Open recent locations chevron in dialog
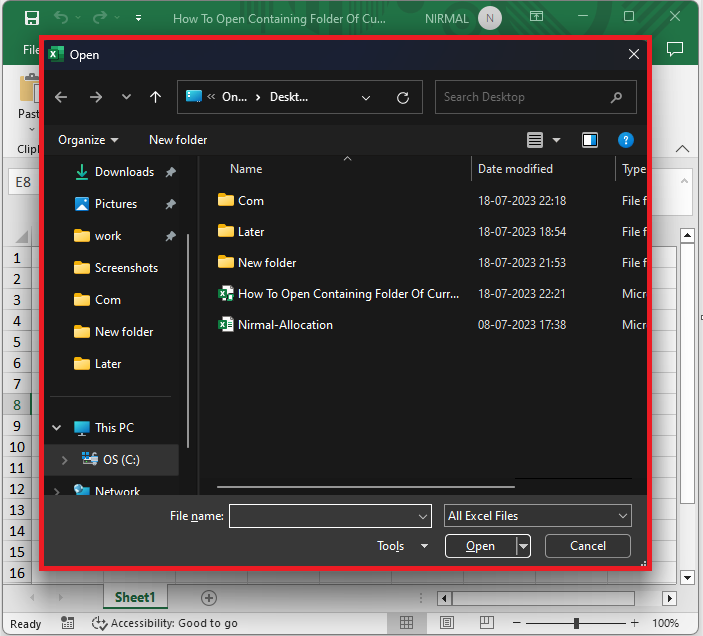 (x=126, y=96)
